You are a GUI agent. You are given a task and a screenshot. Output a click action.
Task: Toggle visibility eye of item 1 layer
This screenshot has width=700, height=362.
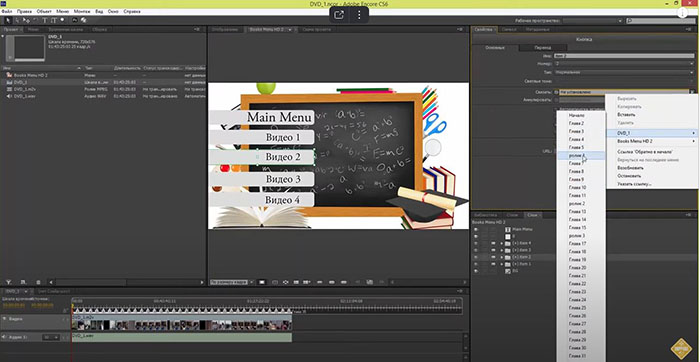point(476,264)
